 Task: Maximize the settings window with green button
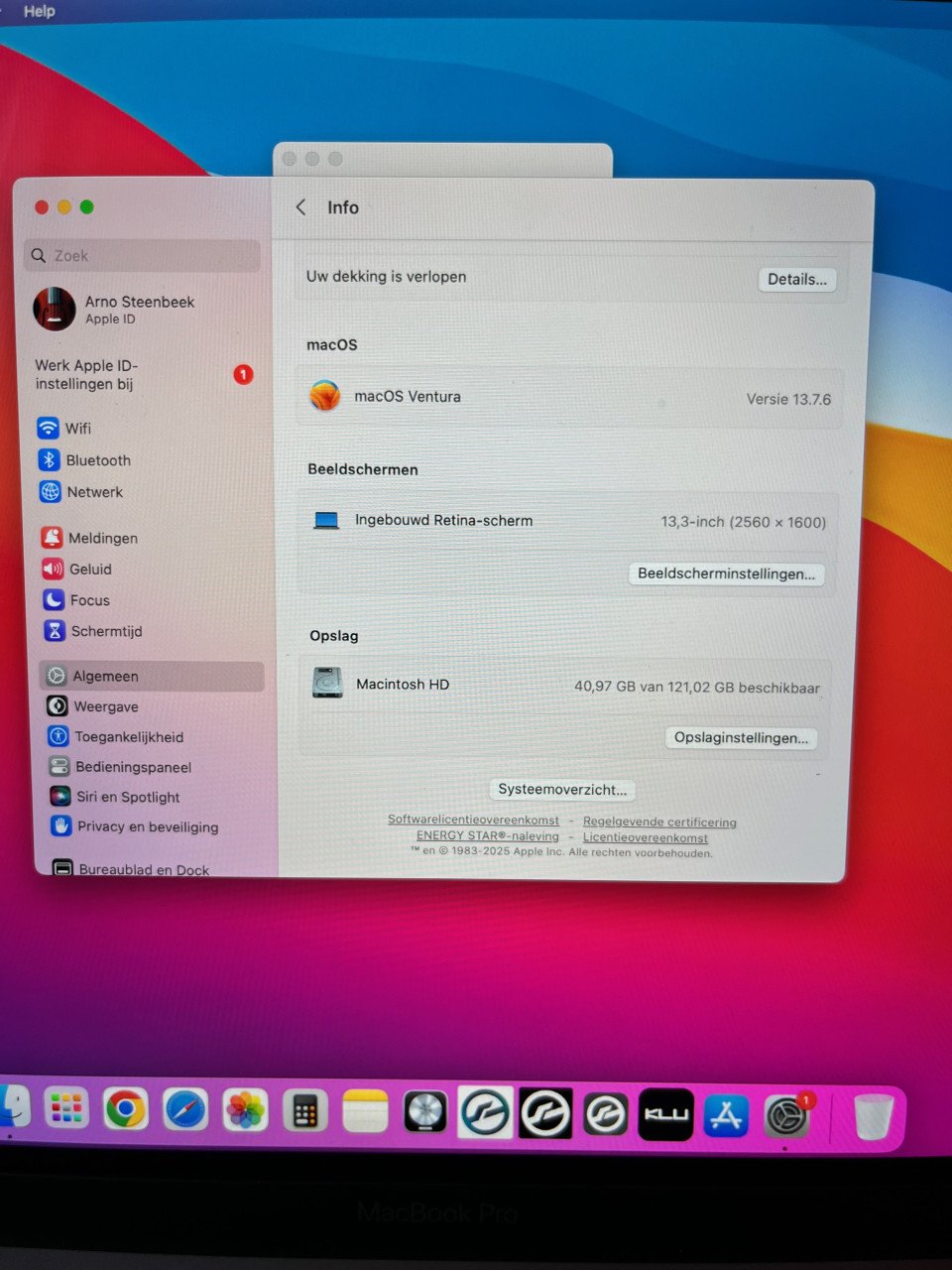[87, 207]
